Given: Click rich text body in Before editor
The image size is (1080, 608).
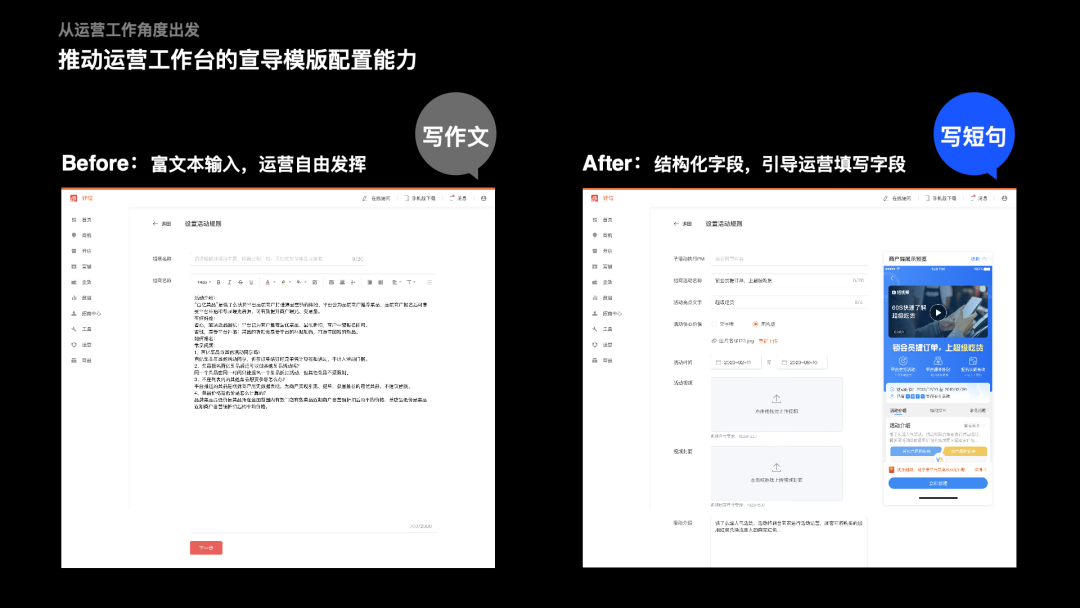Looking at the screenshot, I should [x=313, y=406].
